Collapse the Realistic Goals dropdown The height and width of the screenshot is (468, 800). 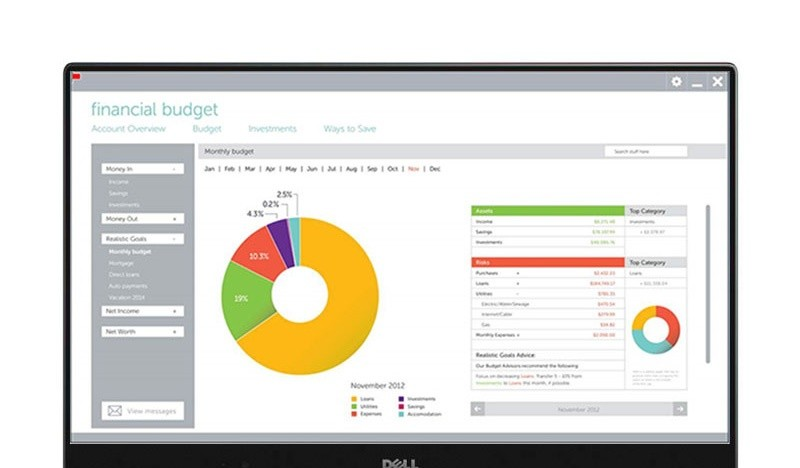[x=142, y=239]
